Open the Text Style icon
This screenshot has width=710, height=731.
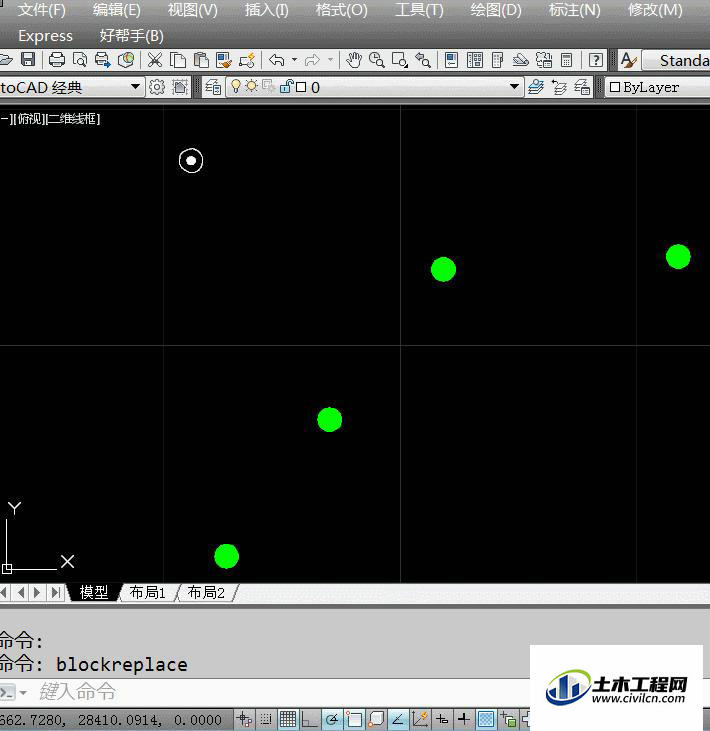628,60
